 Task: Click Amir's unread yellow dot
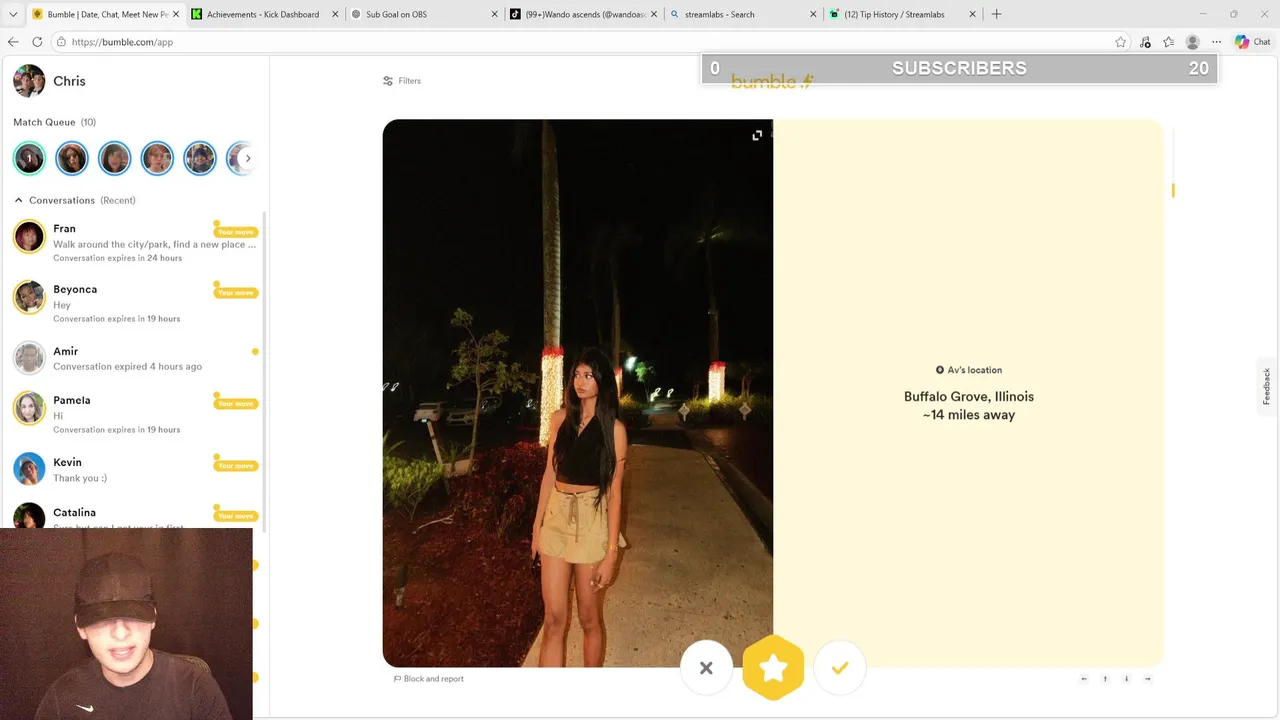coord(255,351)
